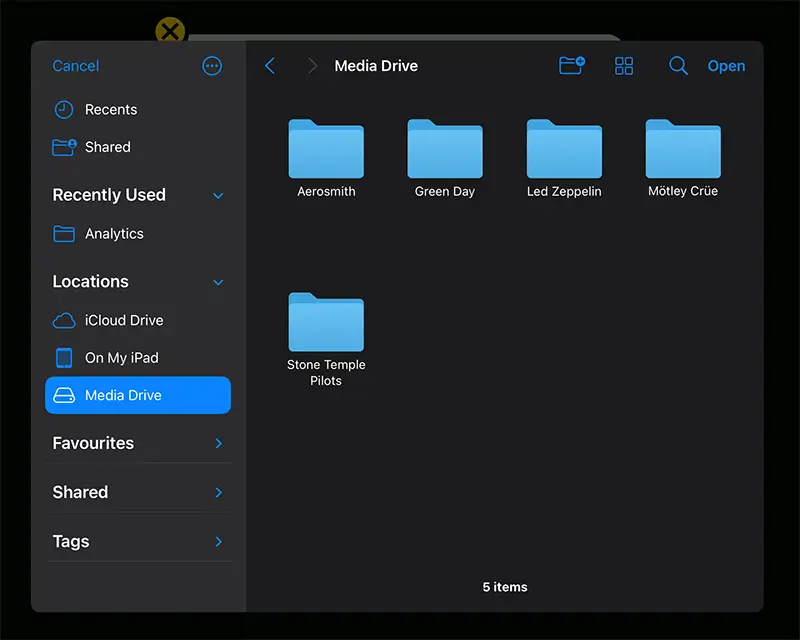Click the Open button
The width and height of the screenshot is (800, 640).
pyautogui.click(x=726, y=66)
